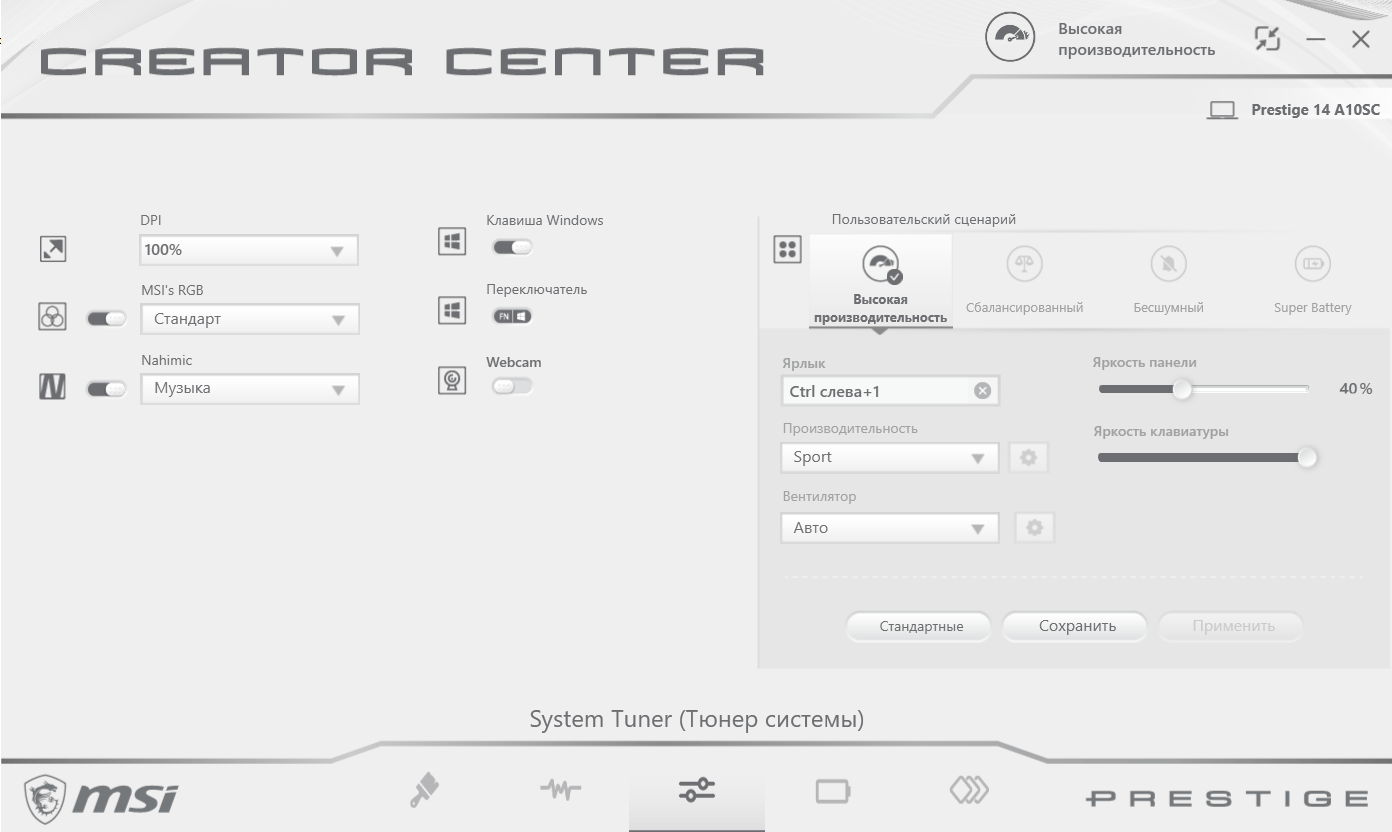
Task: Click the Стандартные button
Action: pos(920,627)
